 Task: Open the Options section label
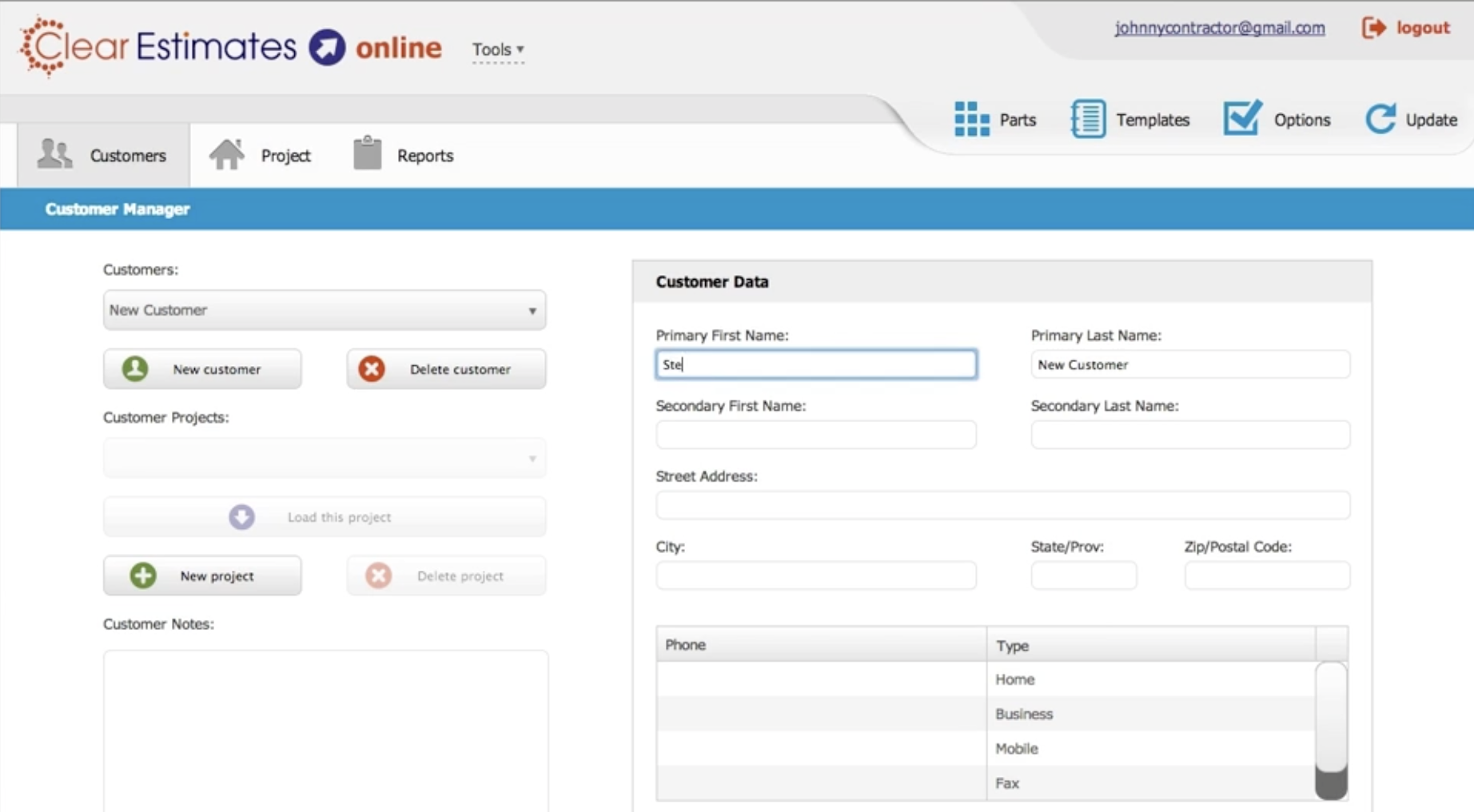tap(1302, 120)
